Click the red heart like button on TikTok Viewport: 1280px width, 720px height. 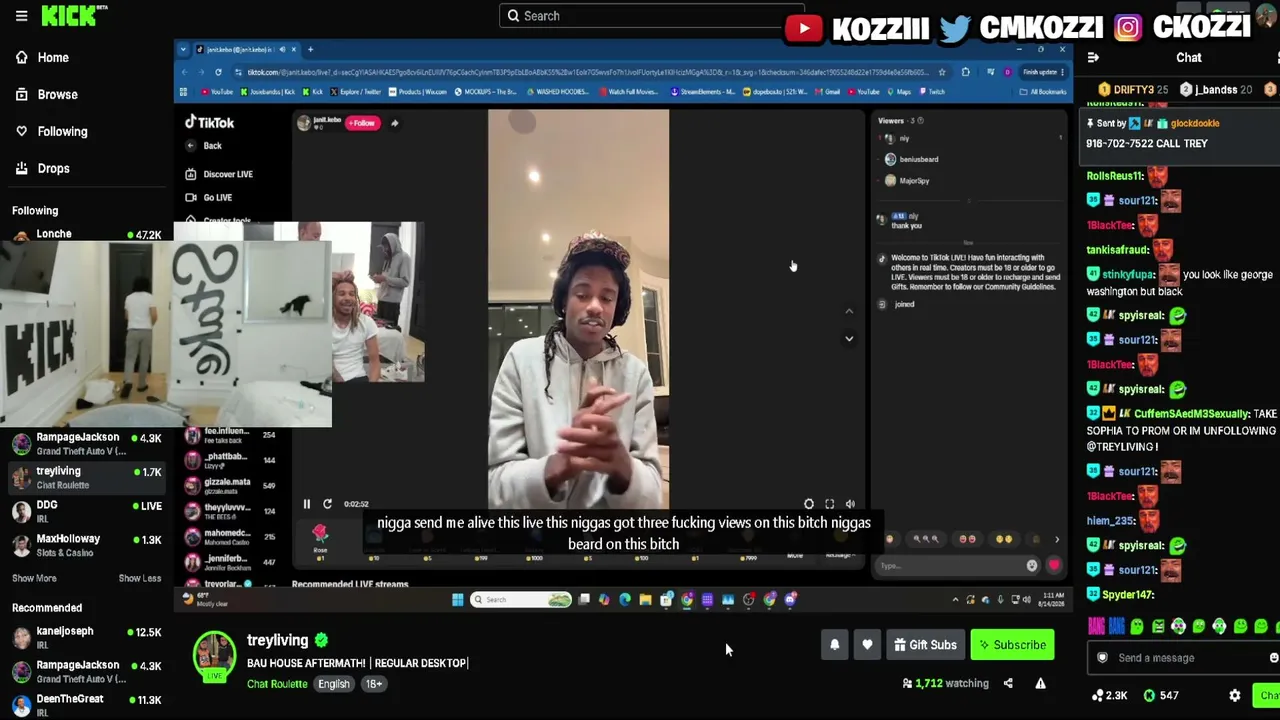click(x=1054, y=566)
